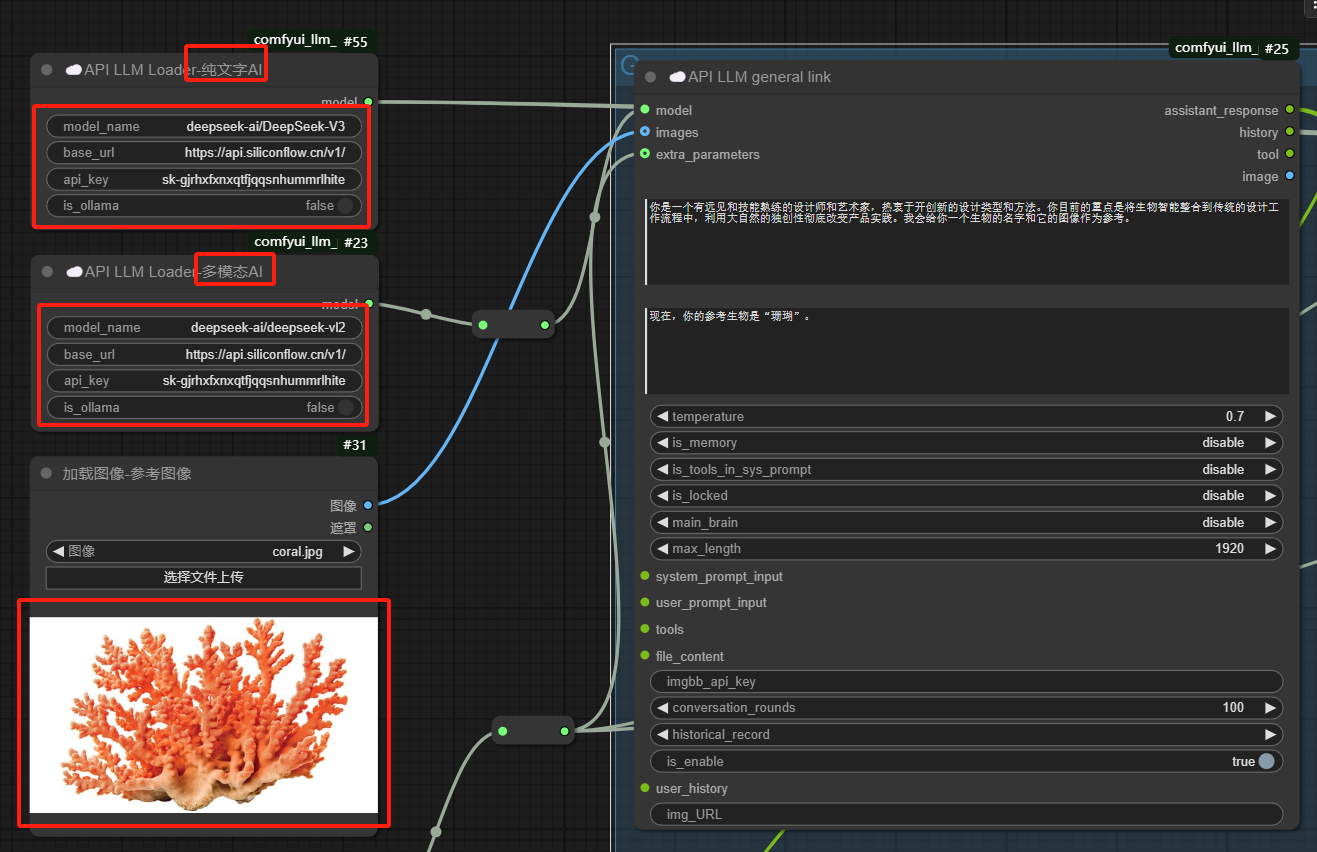The image size is (1317, 852).
Task: Click the max_length value slider field
Action: 966,549
